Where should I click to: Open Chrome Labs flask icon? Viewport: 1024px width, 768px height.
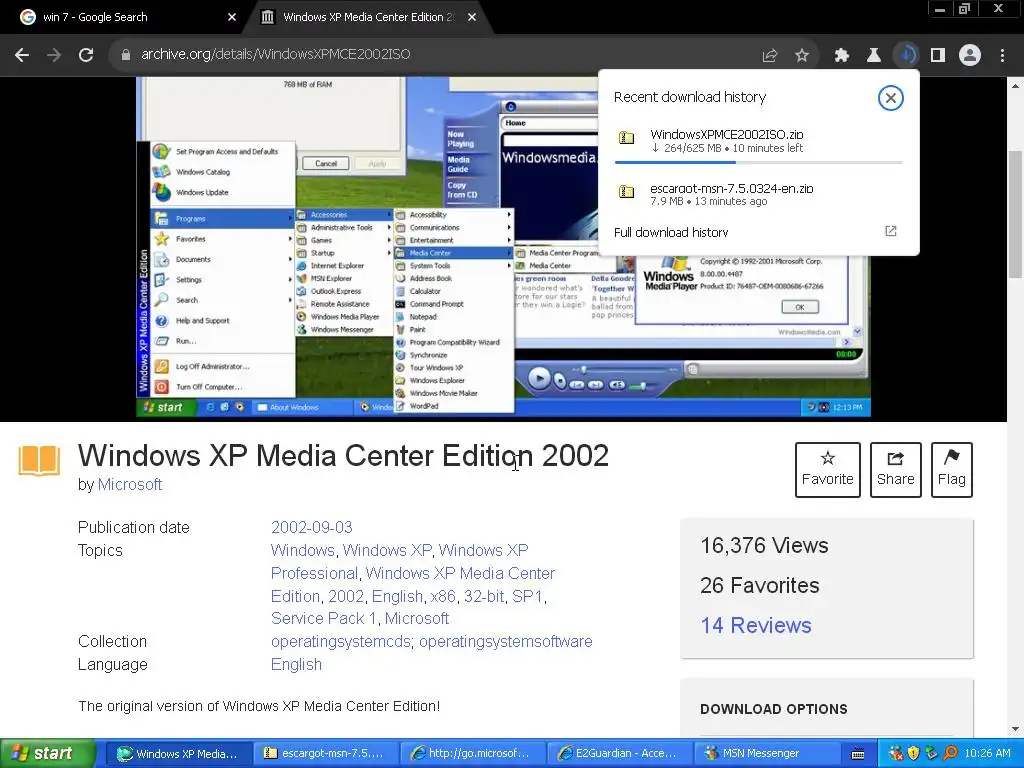(x=873, y=56)
